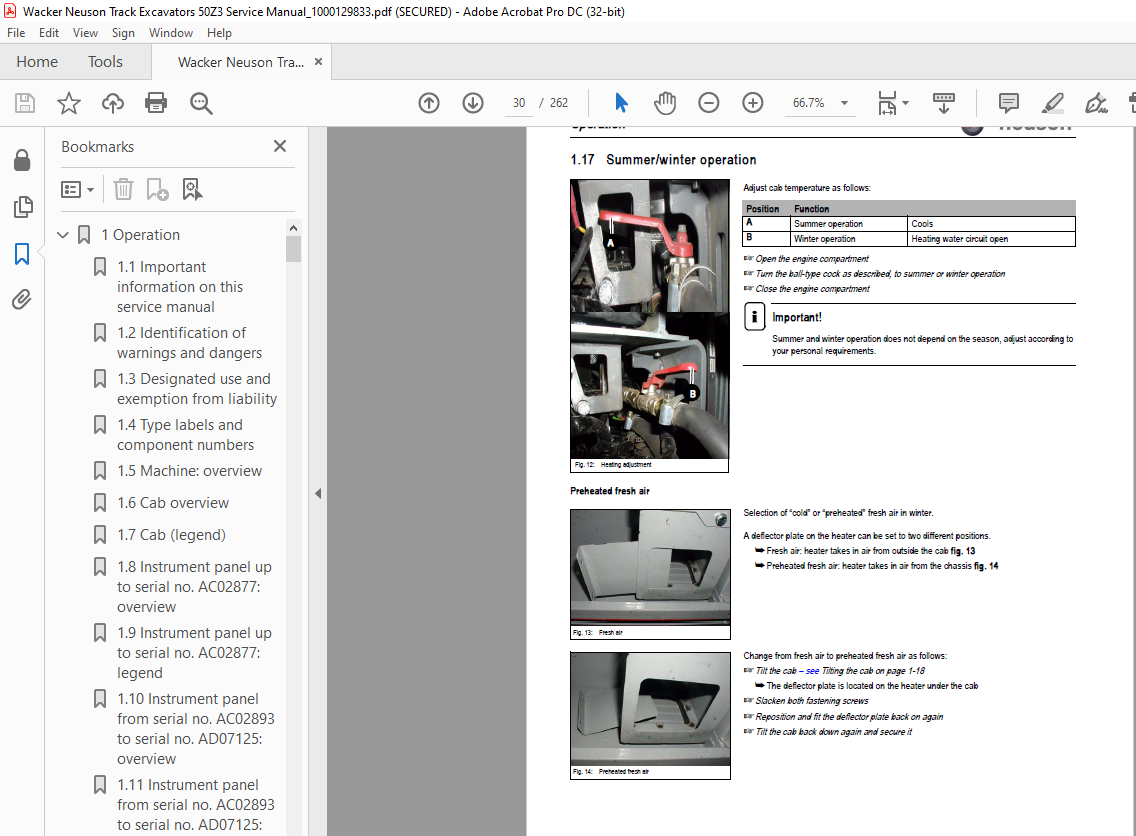
Task: Select the Highlight text pen tool
Action: coord(1053,103)
